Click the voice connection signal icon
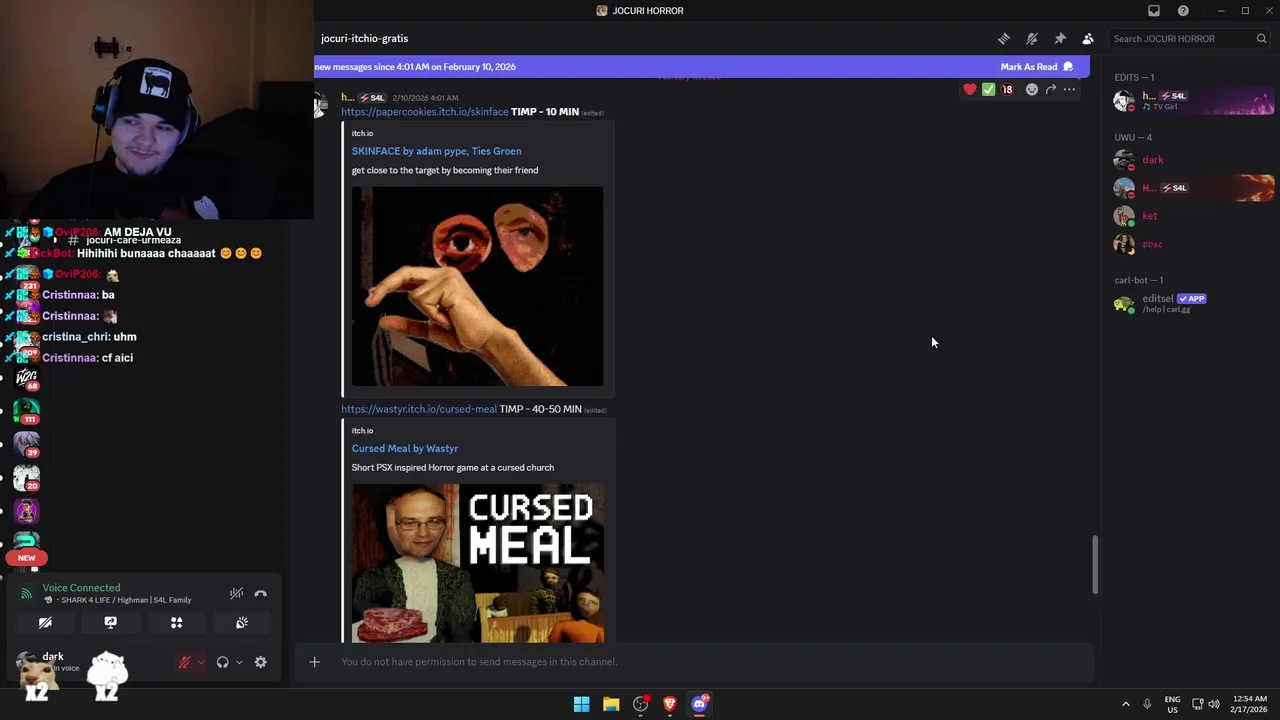This screenshot has width=1280, height=720. (26, 594)
